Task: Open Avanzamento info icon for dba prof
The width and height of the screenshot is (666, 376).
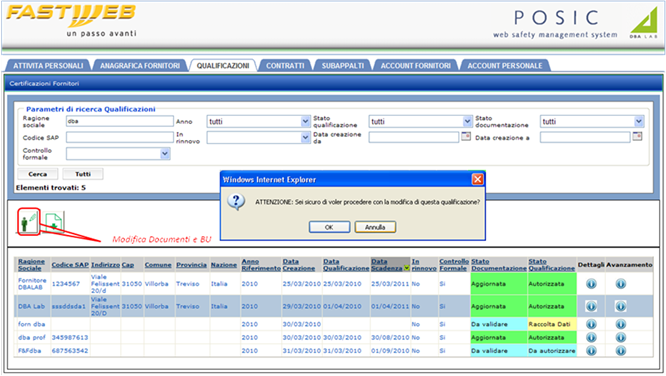Action: click(621, 337)
